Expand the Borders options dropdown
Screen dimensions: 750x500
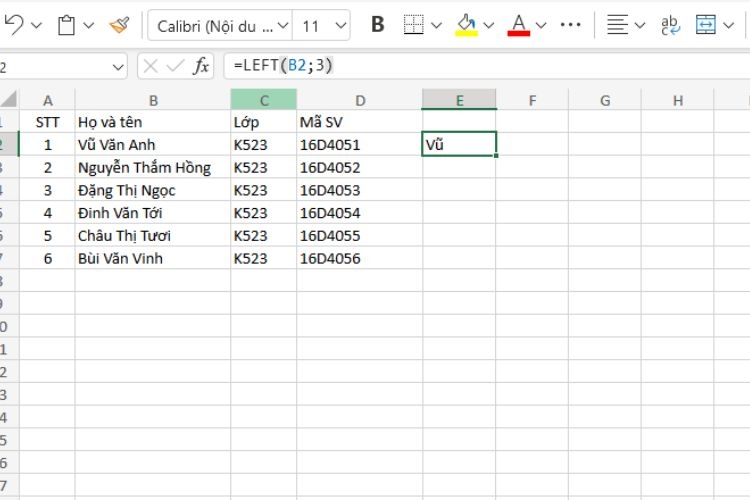tap(436, 25)
